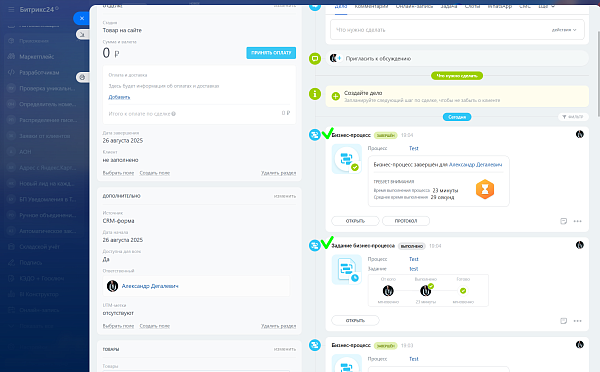Image resolution: width=600 pixels, height=372 pixels.
Task: Open comment icon on business process card
Action: pyautogui.click(x=563, y=221)
